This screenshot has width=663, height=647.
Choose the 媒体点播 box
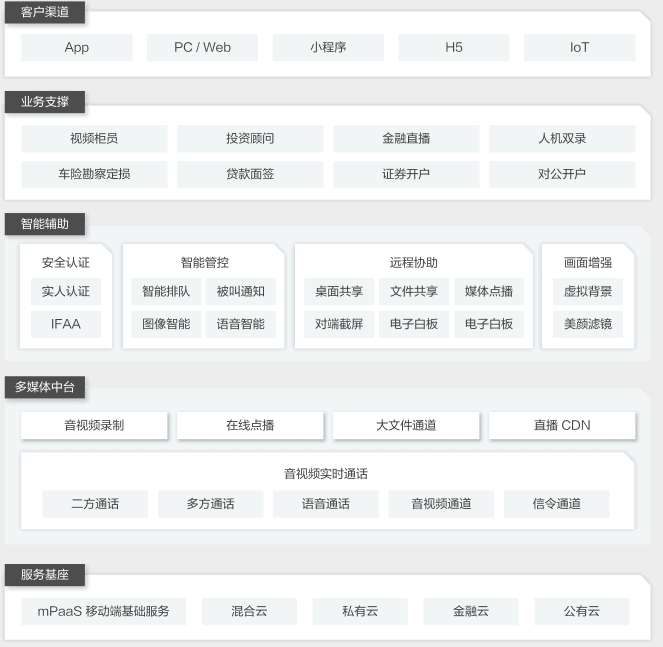tap(489, 291)
